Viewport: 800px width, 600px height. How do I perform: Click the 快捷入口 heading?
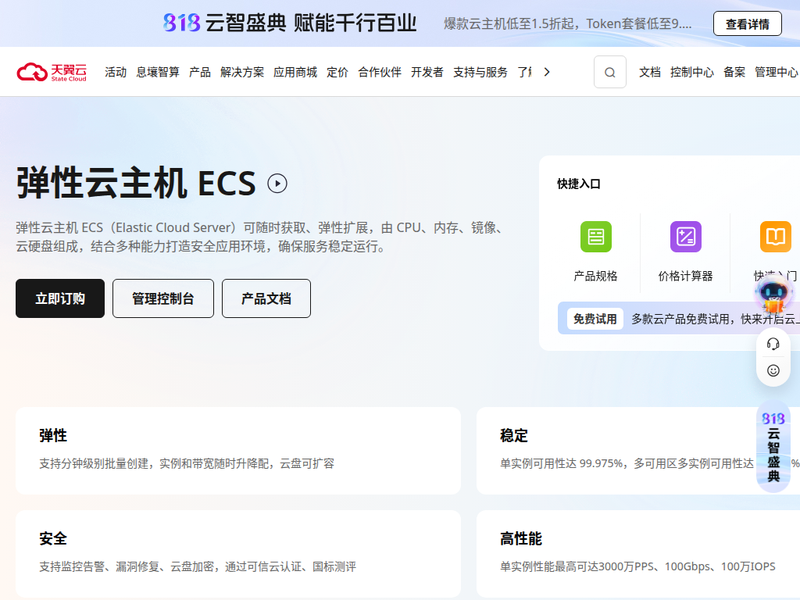pos(579,184)
